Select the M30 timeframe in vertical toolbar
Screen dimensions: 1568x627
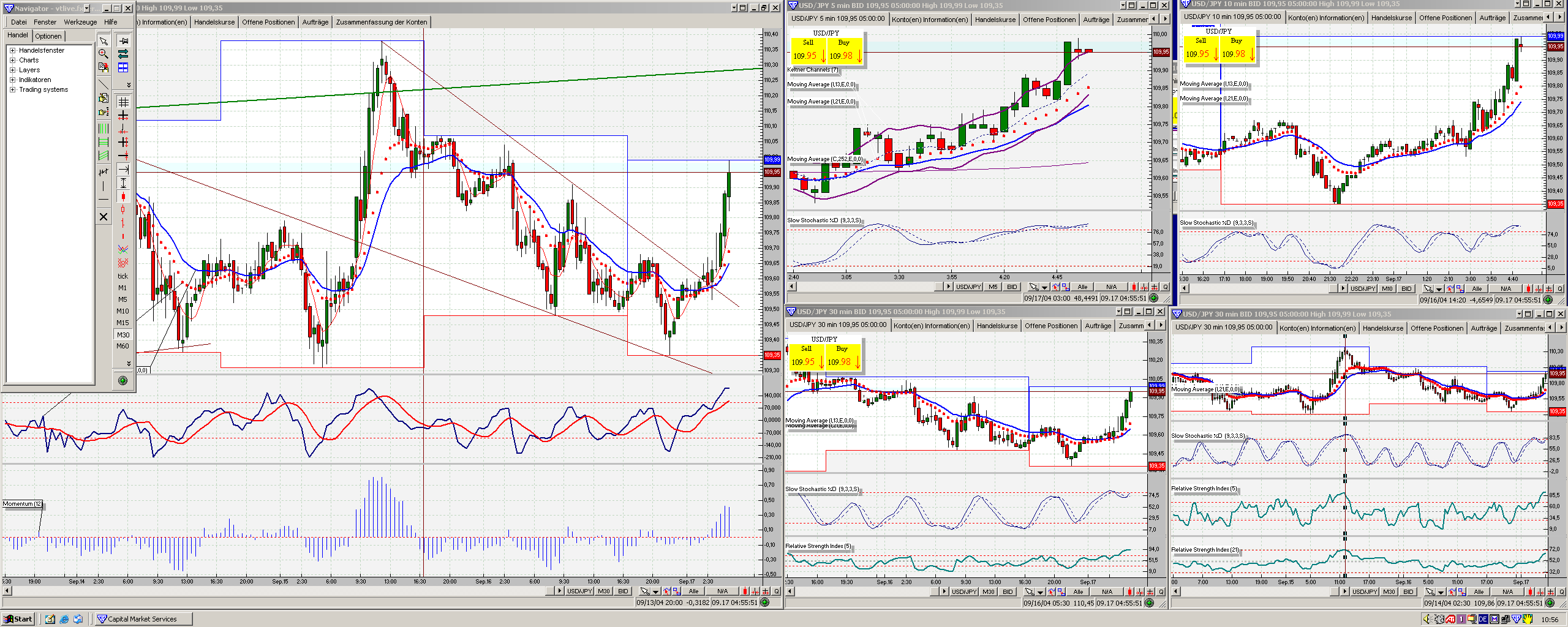coord(123,335)
